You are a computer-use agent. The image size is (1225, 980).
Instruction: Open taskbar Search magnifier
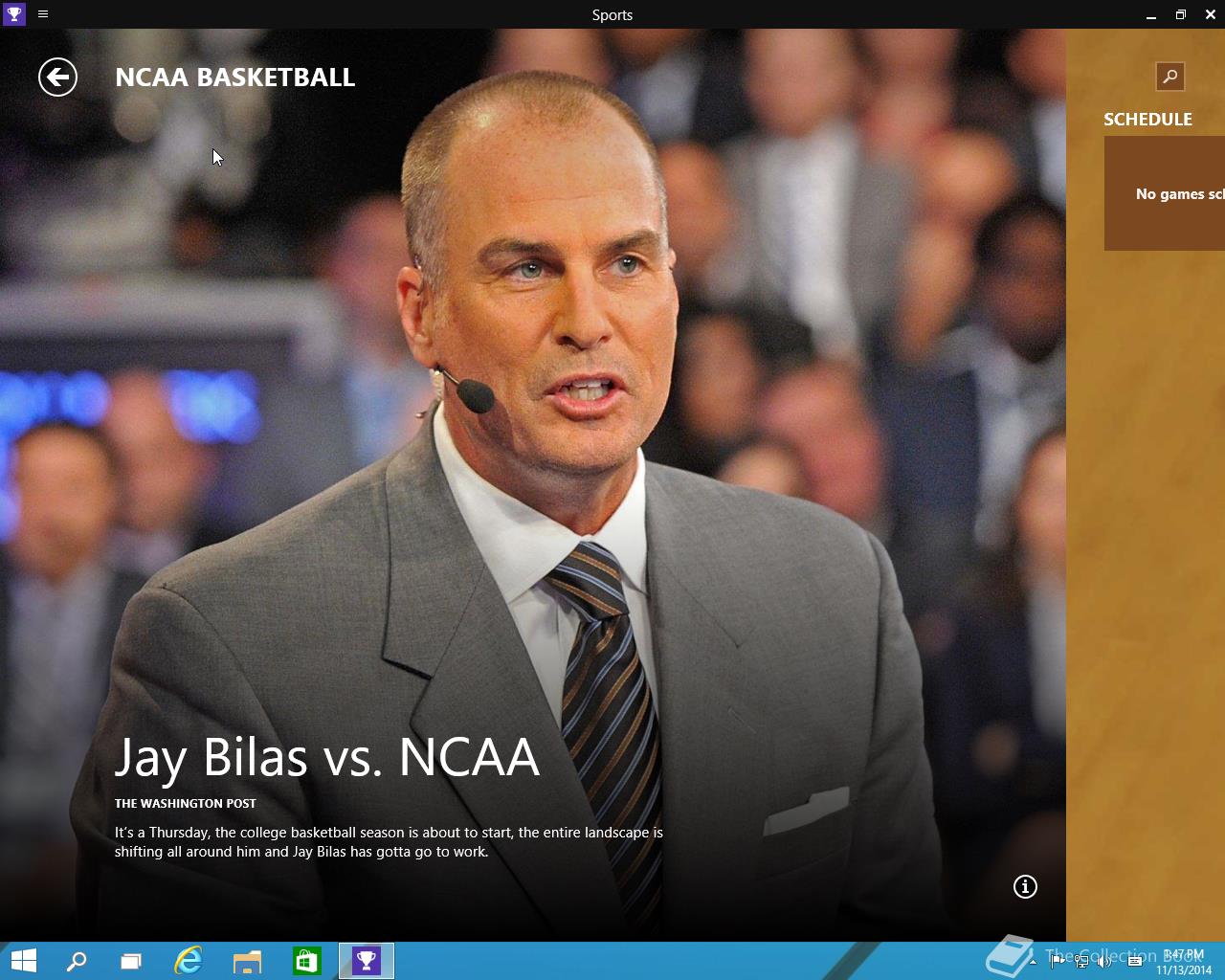pos(76,961)
